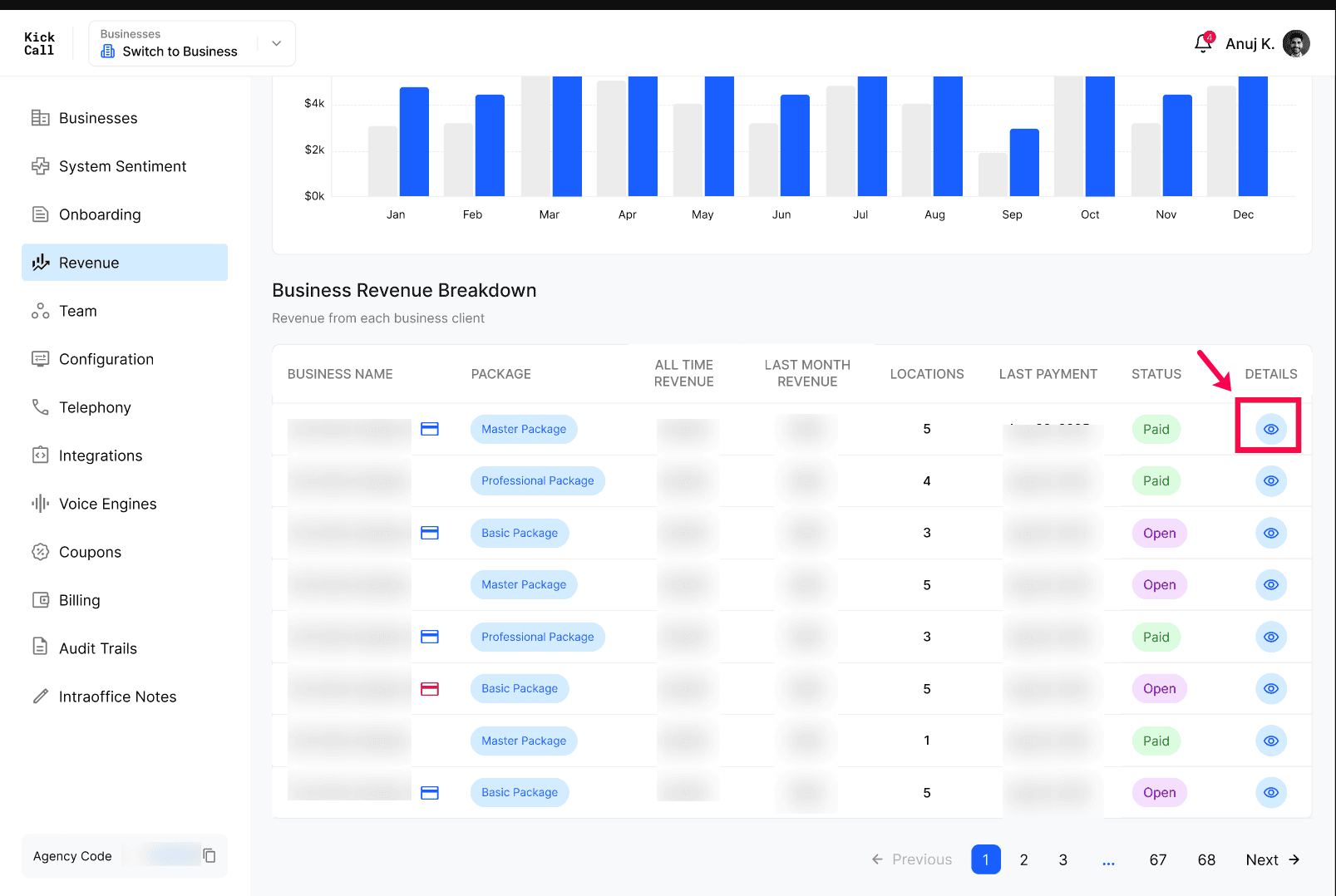Screen dimensions: 1336x896
Task: View details of the first Master Package row
Action: point(1271,429)
